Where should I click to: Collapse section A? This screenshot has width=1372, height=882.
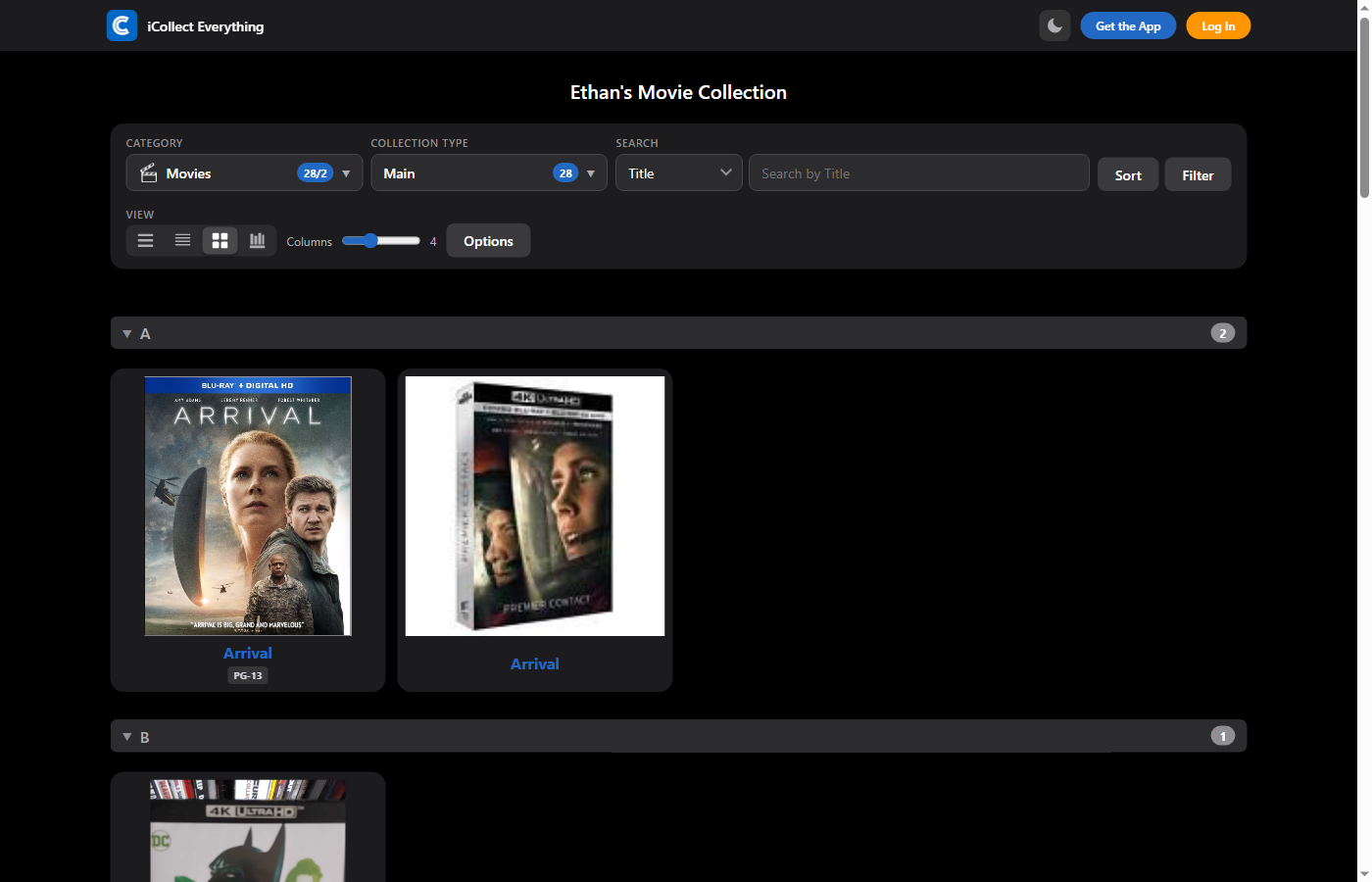(x=126, y=332)
